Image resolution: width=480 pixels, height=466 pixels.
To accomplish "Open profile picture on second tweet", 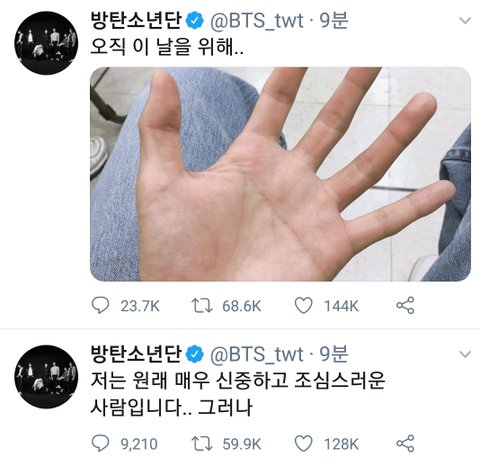I will click(x=46, y=377).
